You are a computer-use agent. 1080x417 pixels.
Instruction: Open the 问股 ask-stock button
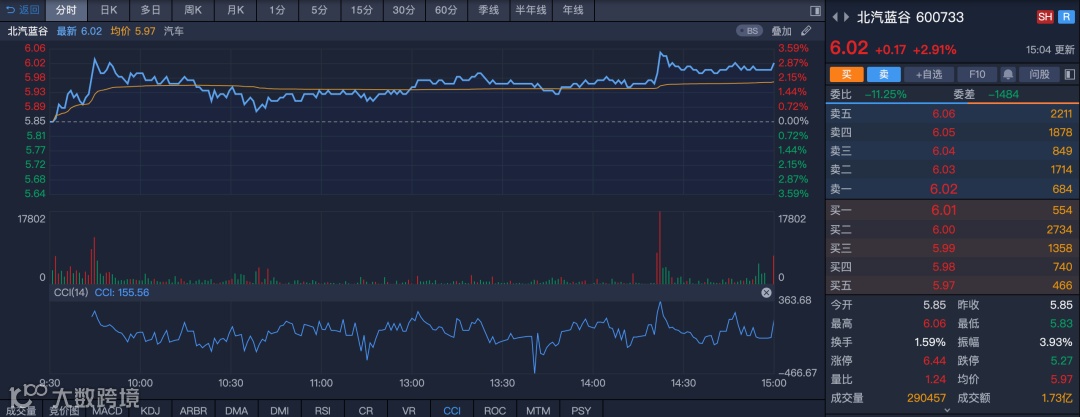(x=1039, y=74)
